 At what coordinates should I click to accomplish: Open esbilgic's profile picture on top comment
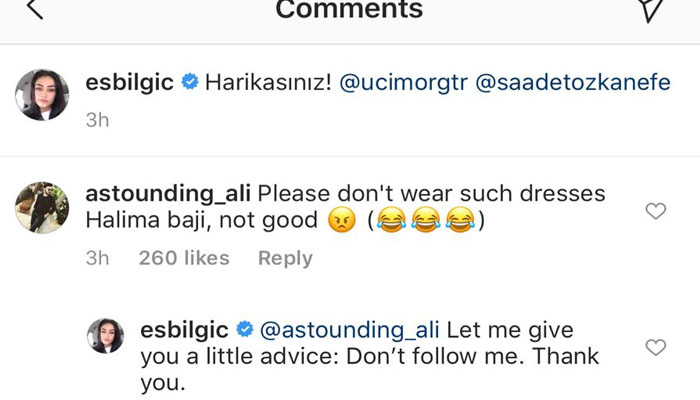coord(41,95)
